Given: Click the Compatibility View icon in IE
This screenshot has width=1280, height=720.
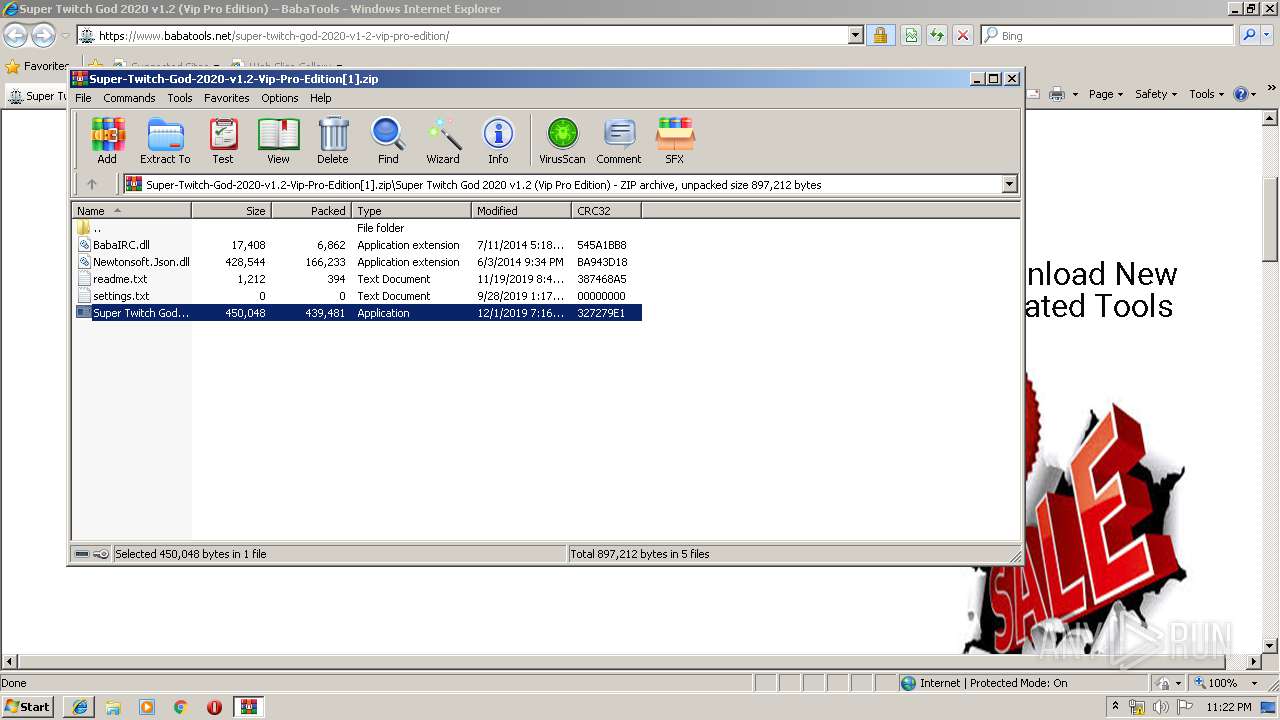Looking at the screenshot, I should [x=911, y=35].
